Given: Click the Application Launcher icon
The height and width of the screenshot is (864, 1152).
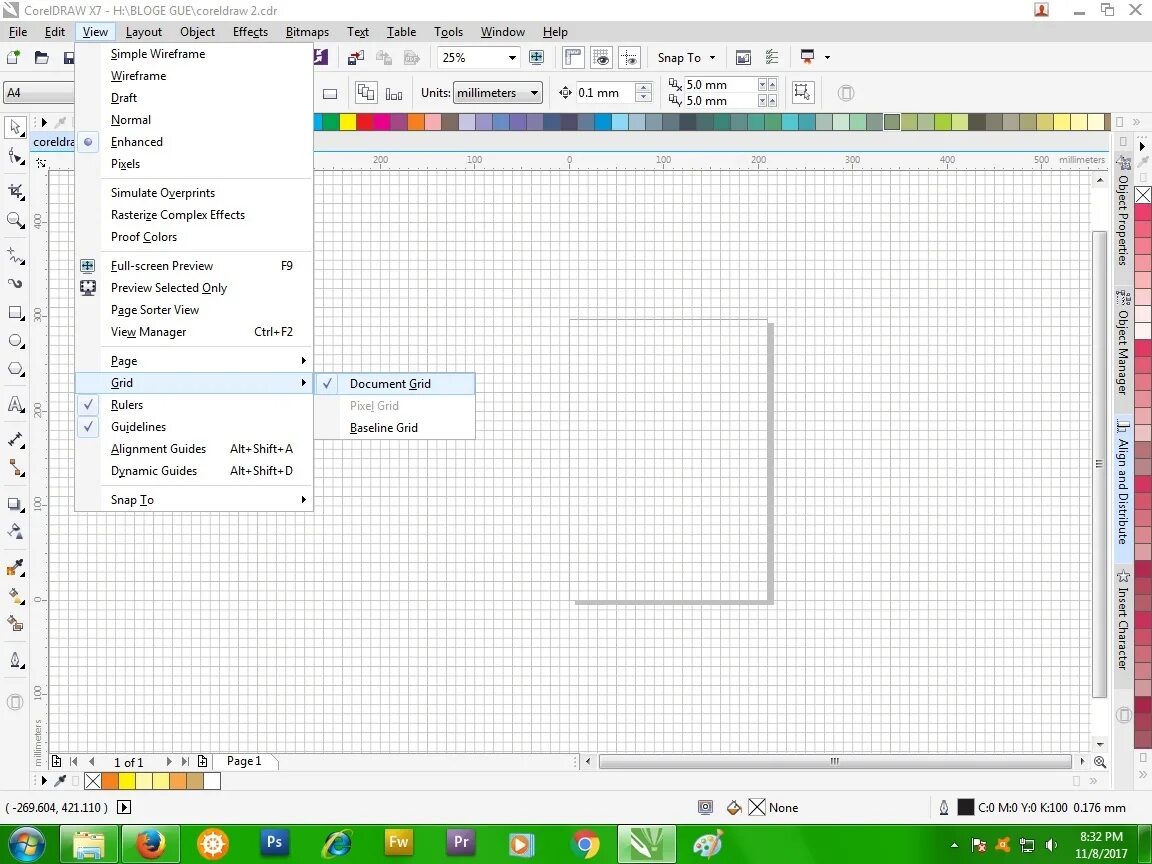Looking at the screenshot, I should point(807,57).
